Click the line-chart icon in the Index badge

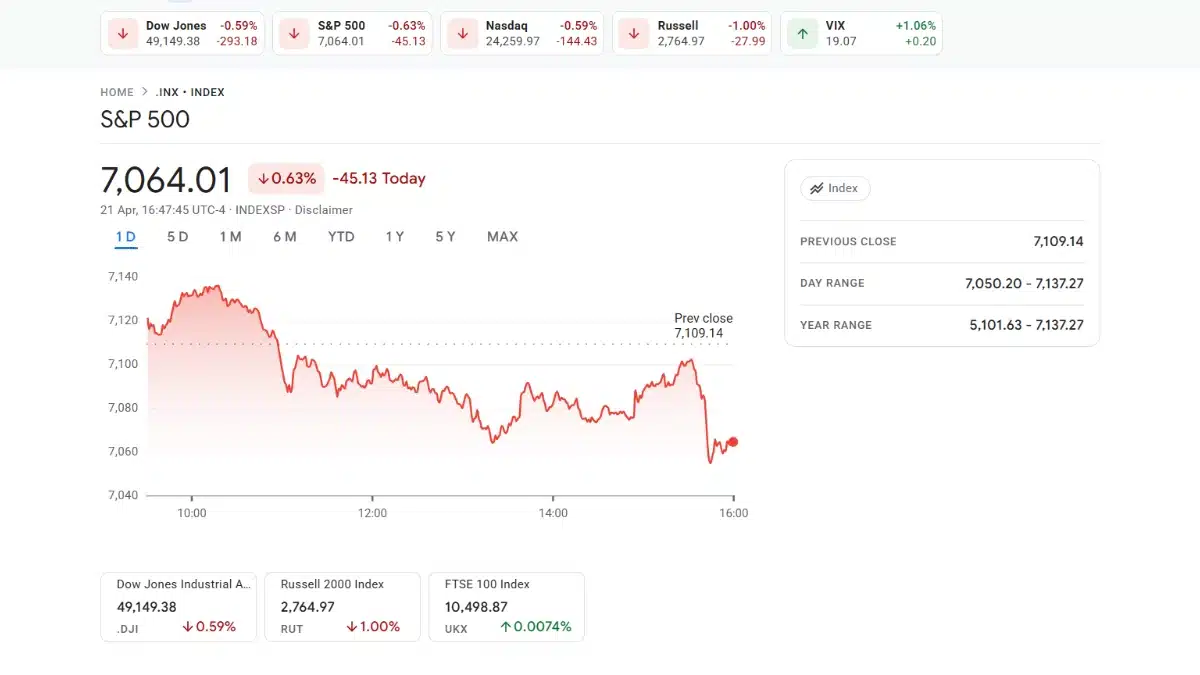tap(817, 188)
